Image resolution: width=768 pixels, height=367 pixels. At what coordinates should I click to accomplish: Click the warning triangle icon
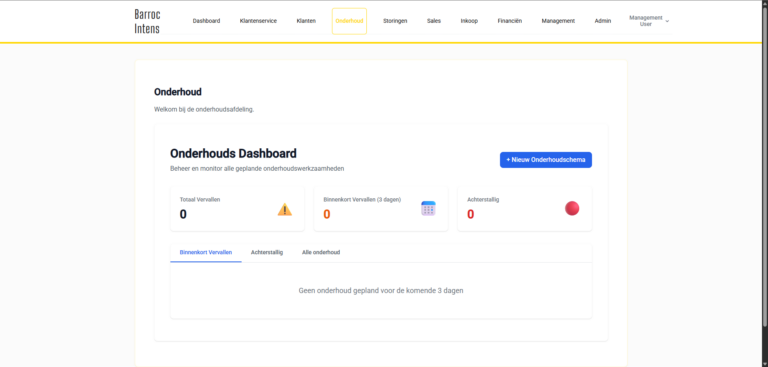[285, 210]
